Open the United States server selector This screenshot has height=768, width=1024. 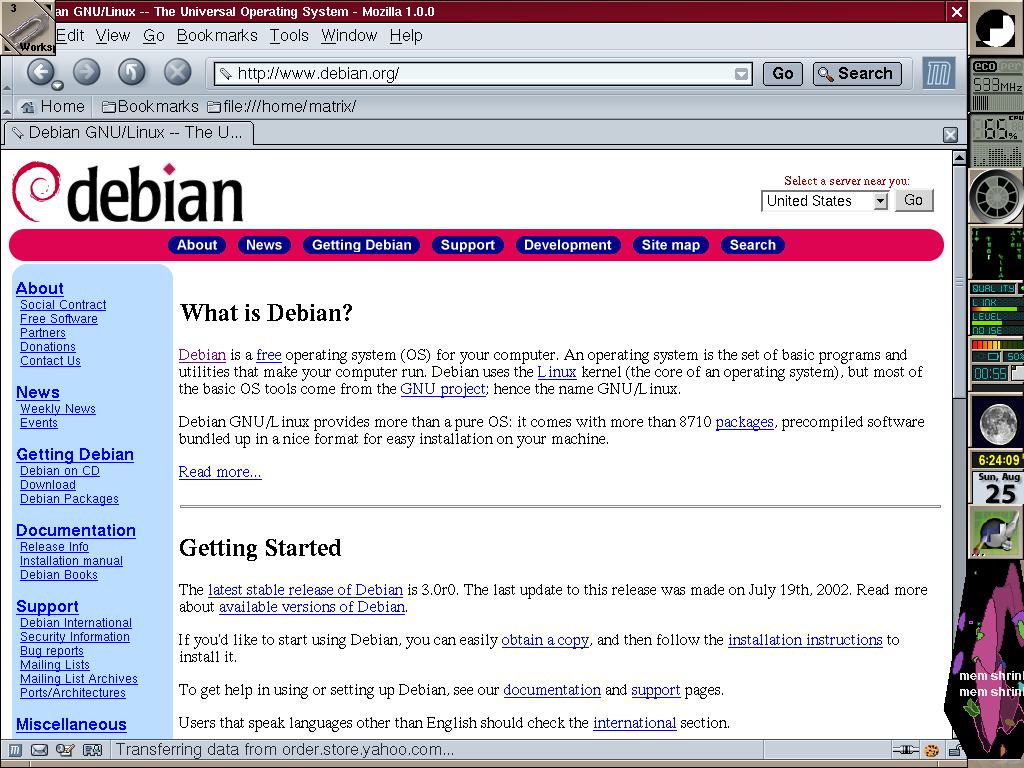825,201
